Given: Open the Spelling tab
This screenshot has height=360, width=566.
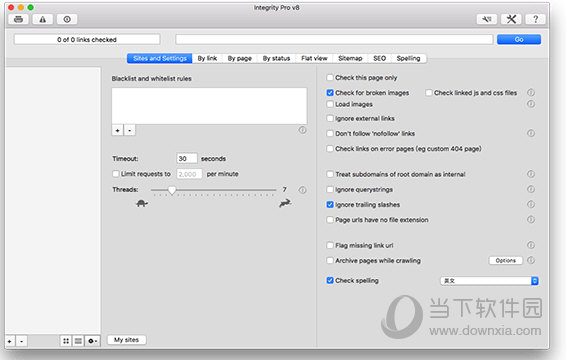Looking at the screenshot, I should 408,58.
